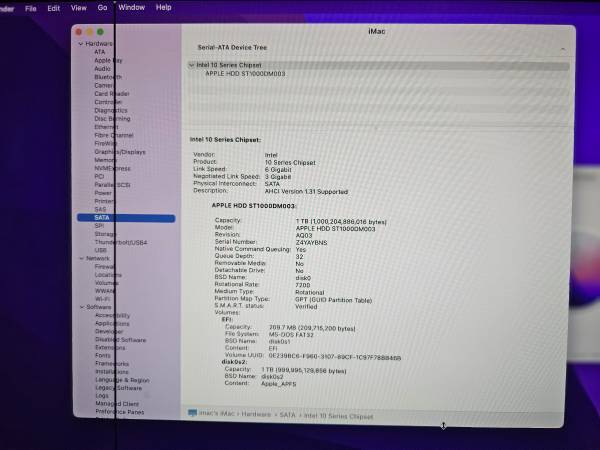Click the Serial-ATA Device Tree column header
600x450 pixels.
click(235, 47)
